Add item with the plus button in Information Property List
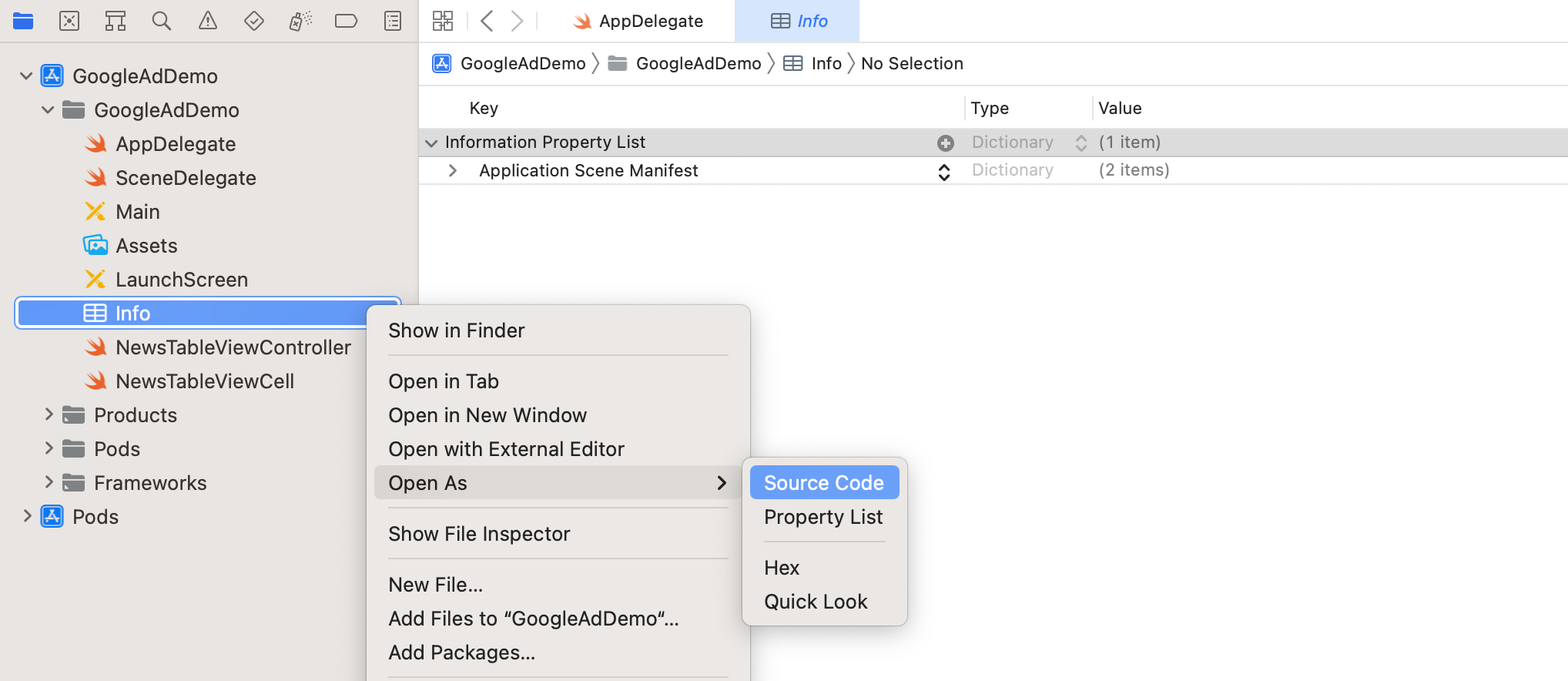Viewport: 1568px width, 681px height. (x=946, y=143)
